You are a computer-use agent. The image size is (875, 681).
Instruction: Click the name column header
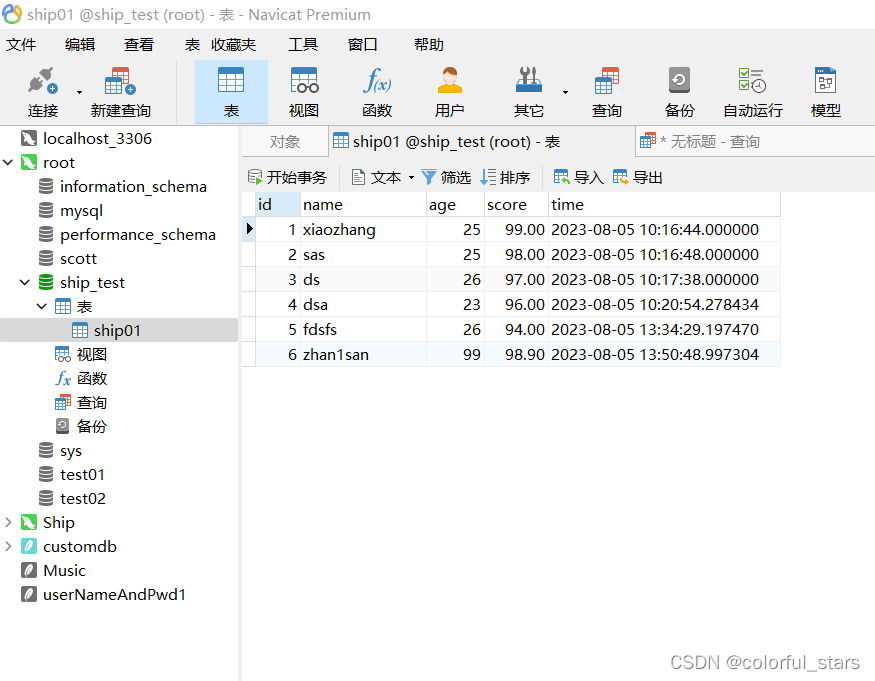point(363,205)
